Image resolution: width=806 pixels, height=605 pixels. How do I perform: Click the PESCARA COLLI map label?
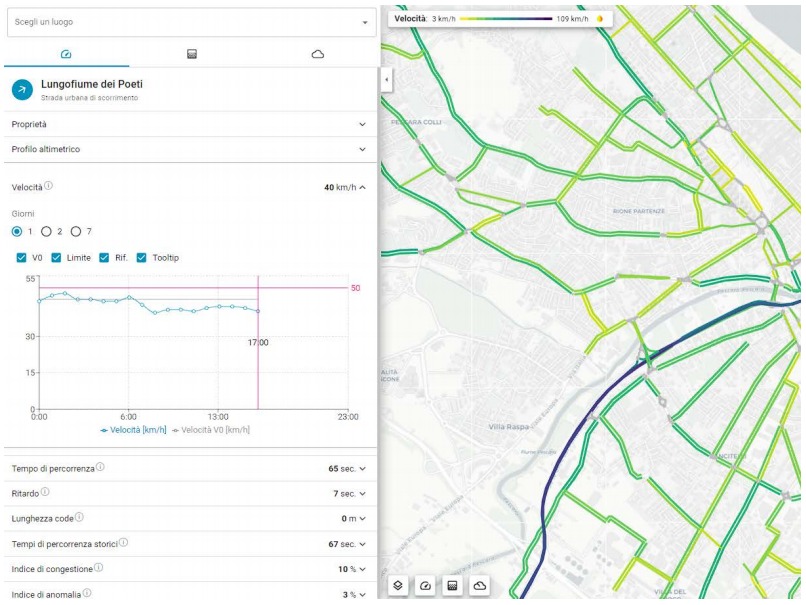416,122
